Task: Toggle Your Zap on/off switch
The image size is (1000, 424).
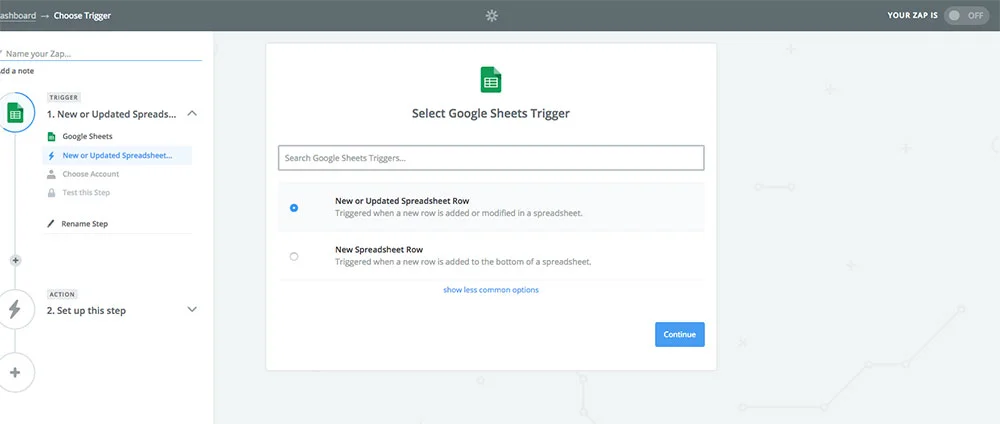Action: (x=966, y=15)
